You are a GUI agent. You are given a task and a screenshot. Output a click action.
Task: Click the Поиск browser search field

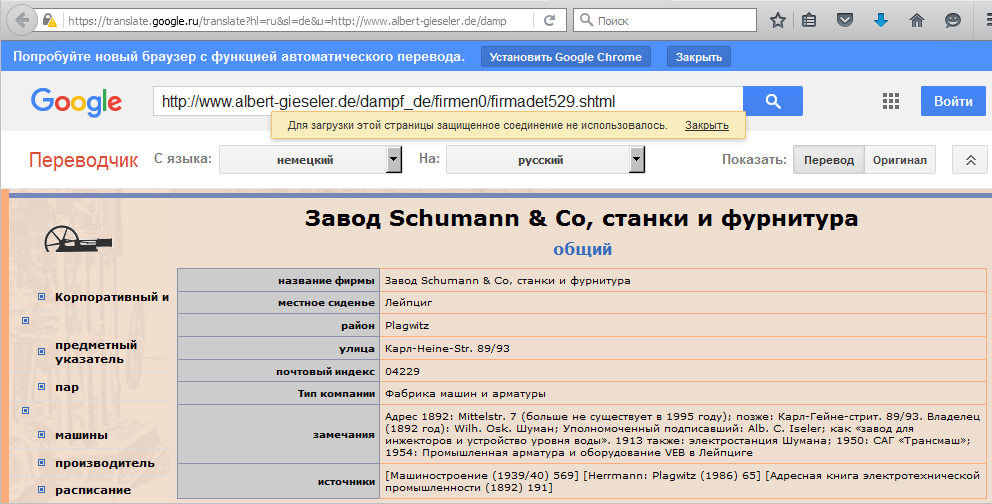click(x=665, y=20)
